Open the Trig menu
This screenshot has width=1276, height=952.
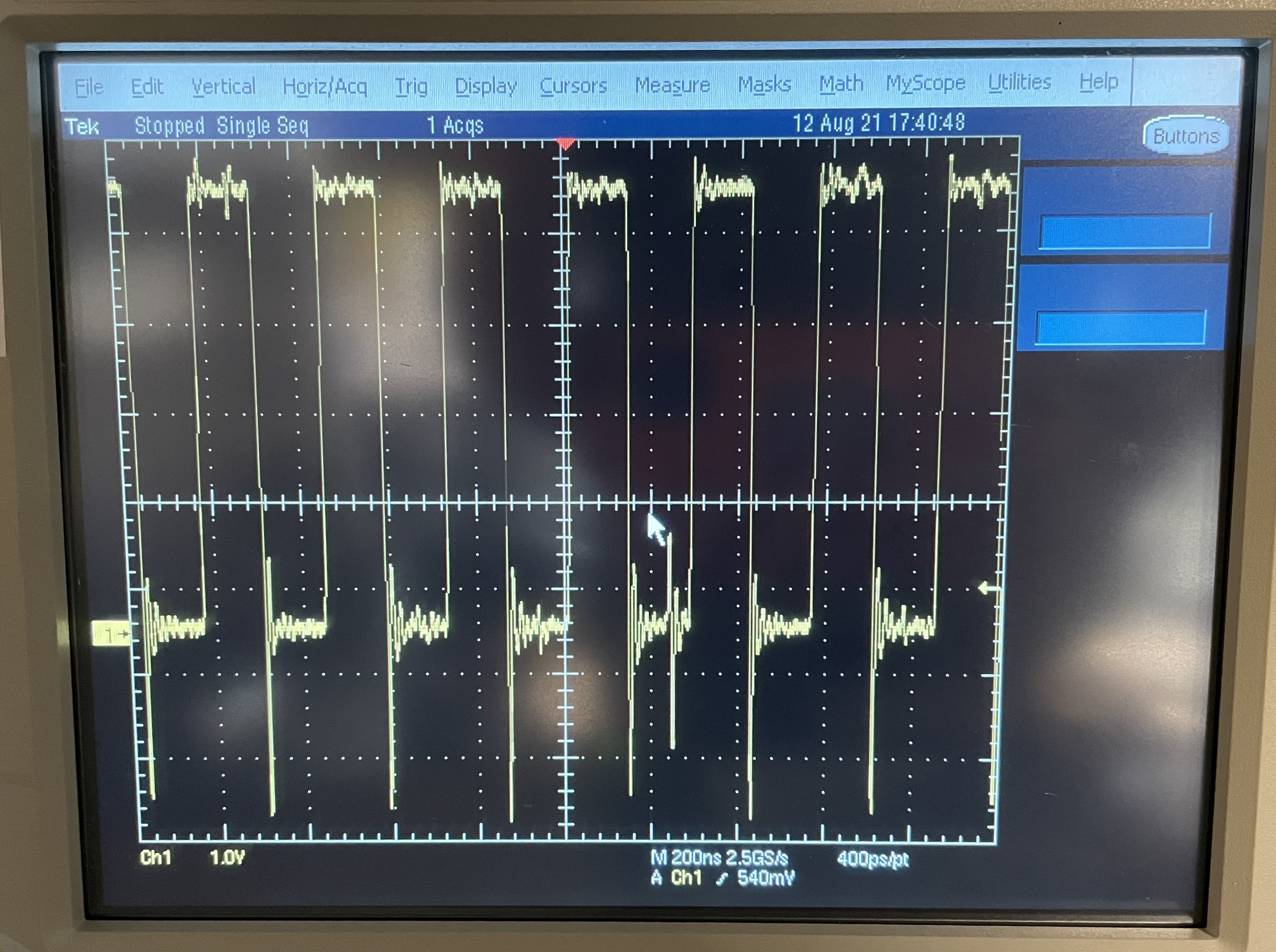click(411, 86)
